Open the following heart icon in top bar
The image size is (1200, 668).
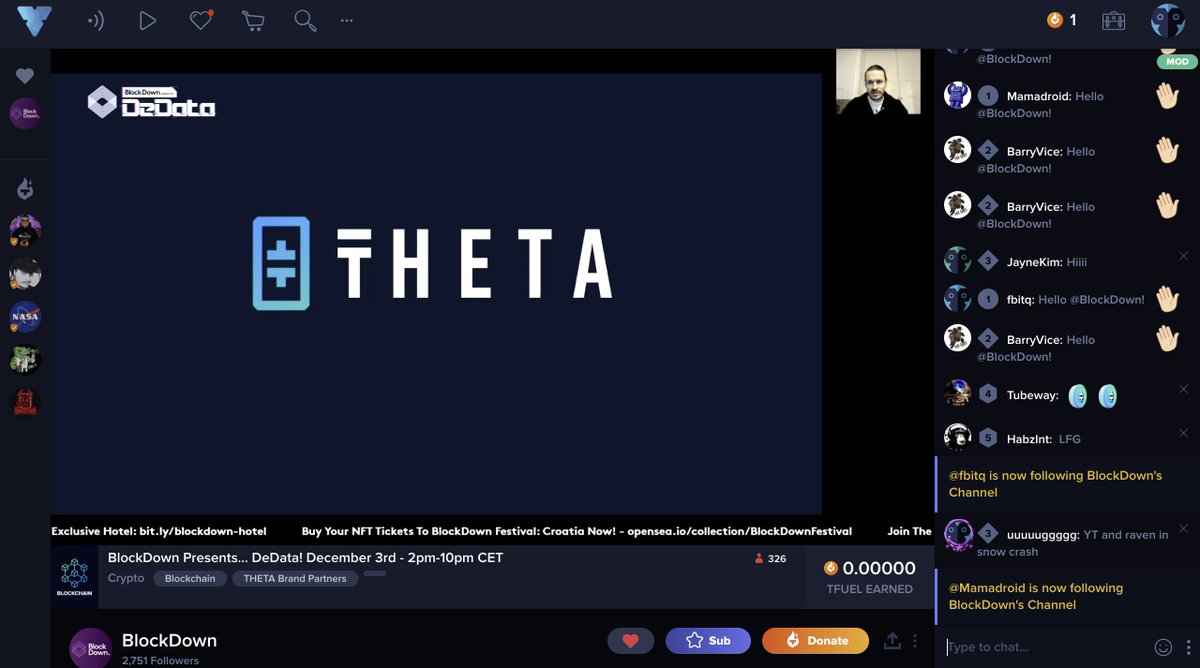201,20
